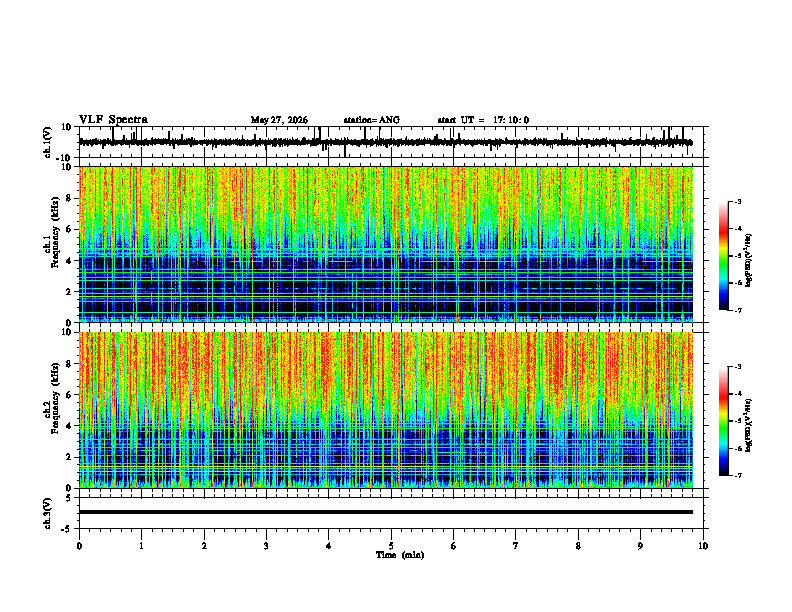
Task: Click the station=ANG label
Action: pos(371,120)
